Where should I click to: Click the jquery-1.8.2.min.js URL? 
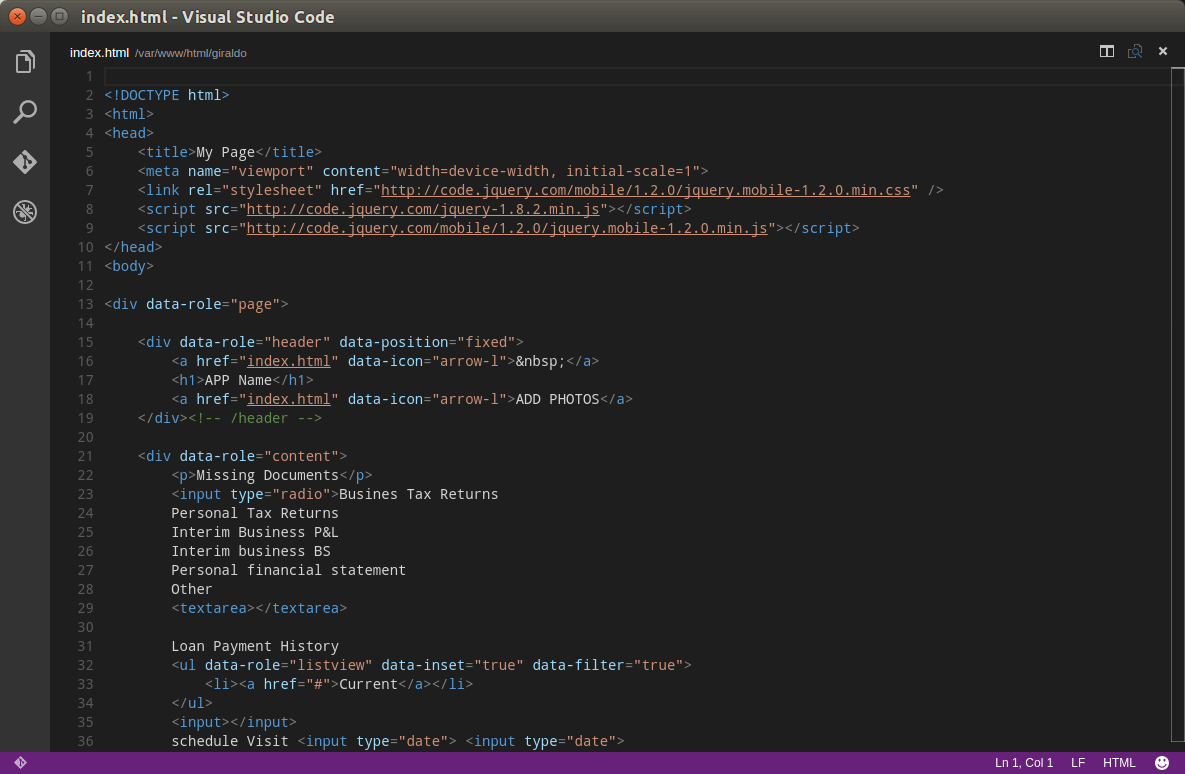coord(422,209)
